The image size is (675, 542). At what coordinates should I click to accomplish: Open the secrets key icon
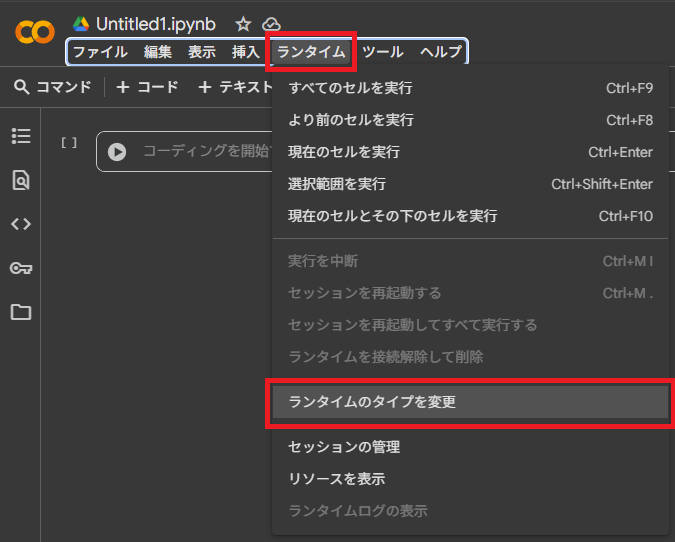[21, 268]
